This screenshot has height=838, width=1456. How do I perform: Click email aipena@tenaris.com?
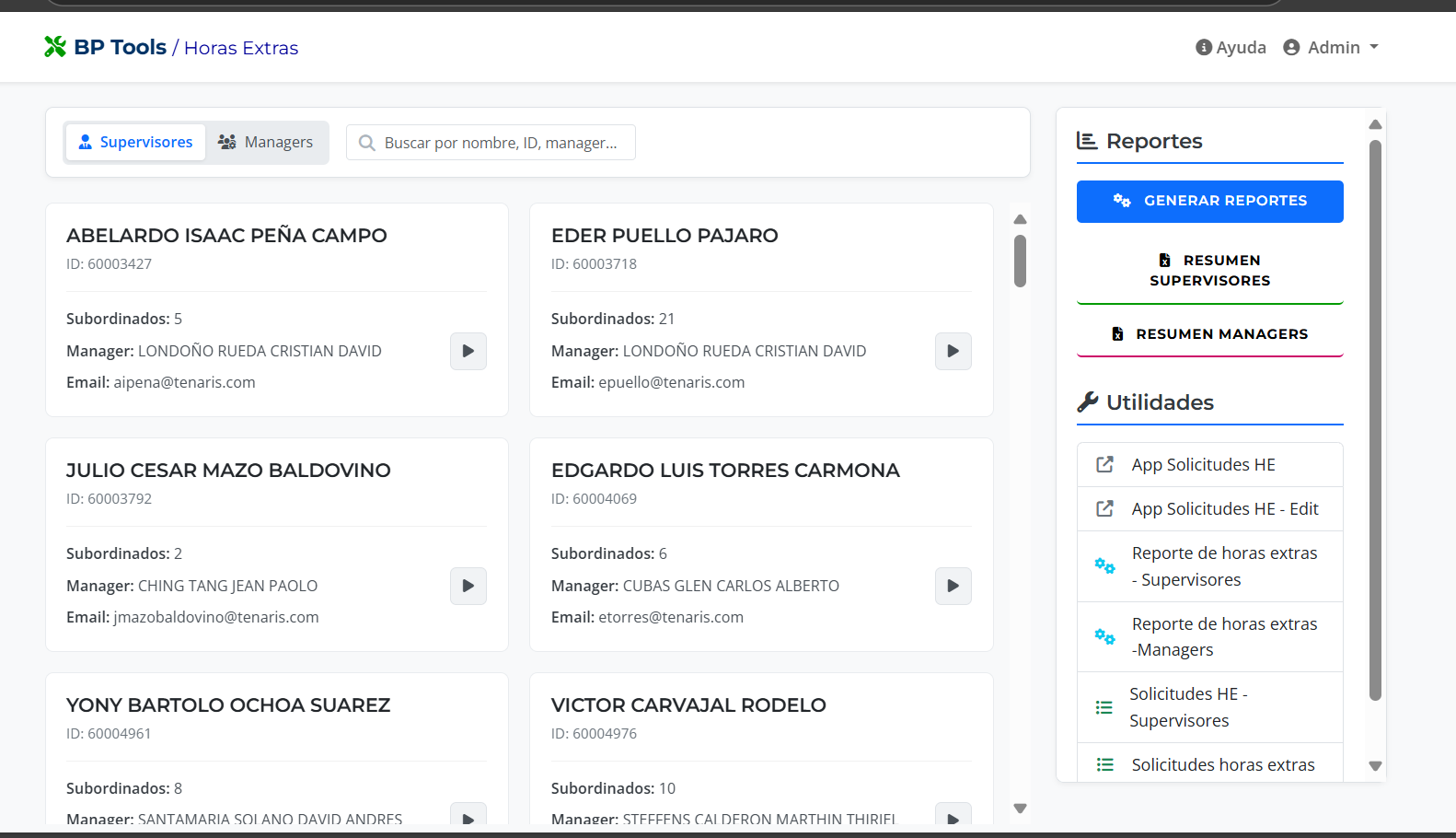[x=184, y=382]
